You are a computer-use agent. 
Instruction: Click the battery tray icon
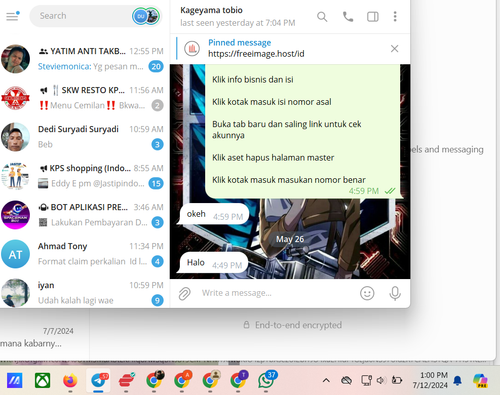(x=397, y=380)
